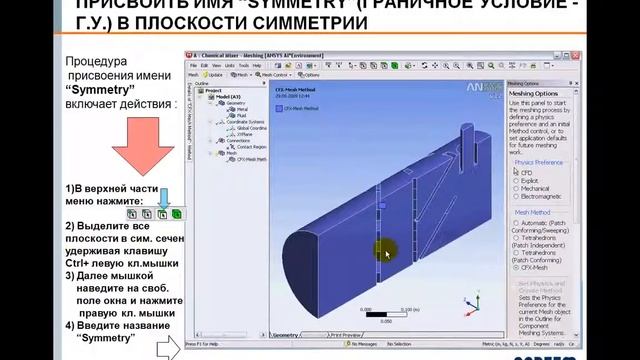Choose the Vertex selection filter icon
This screenshot has height=360, width=640.
pos(363,65)
